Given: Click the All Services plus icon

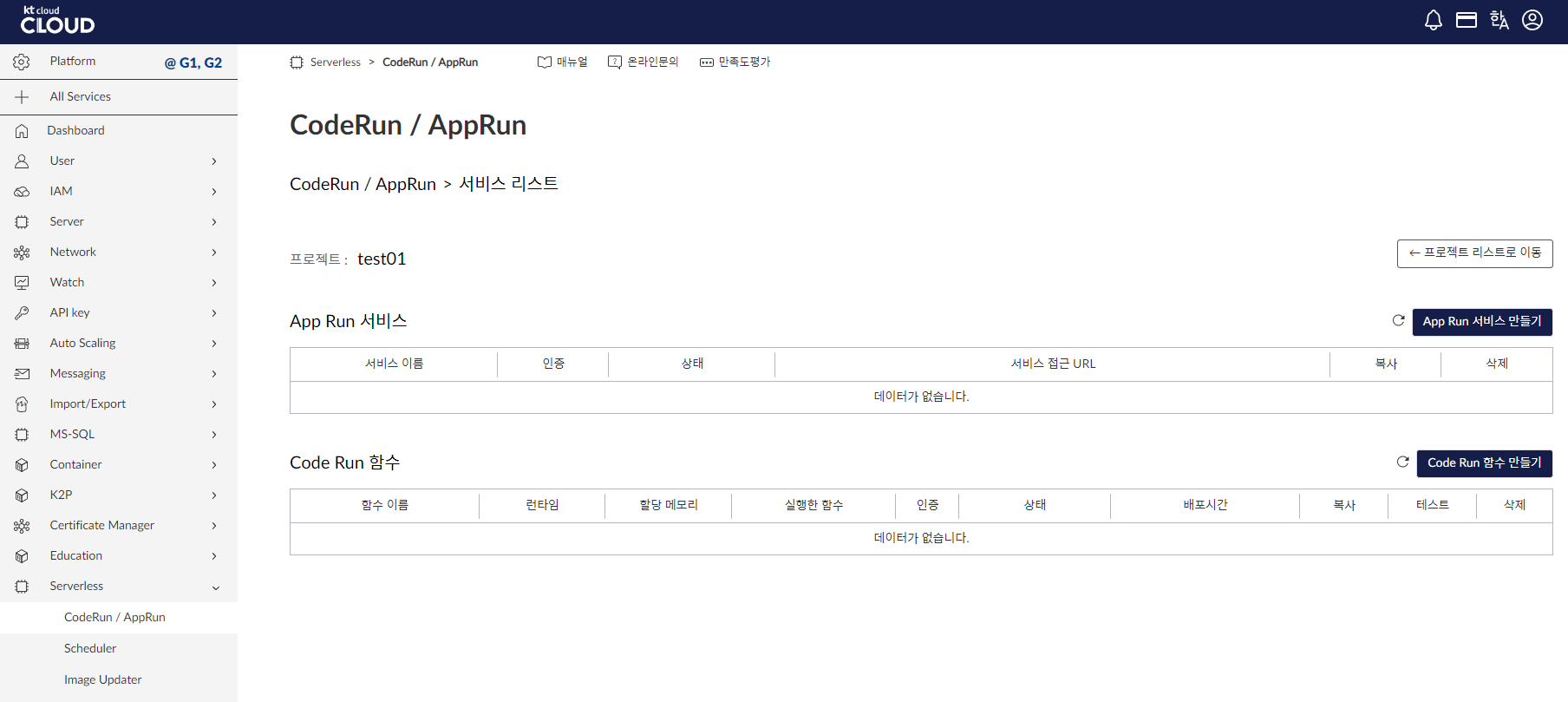Looking at the screenshot, I should tap(22, 97).
